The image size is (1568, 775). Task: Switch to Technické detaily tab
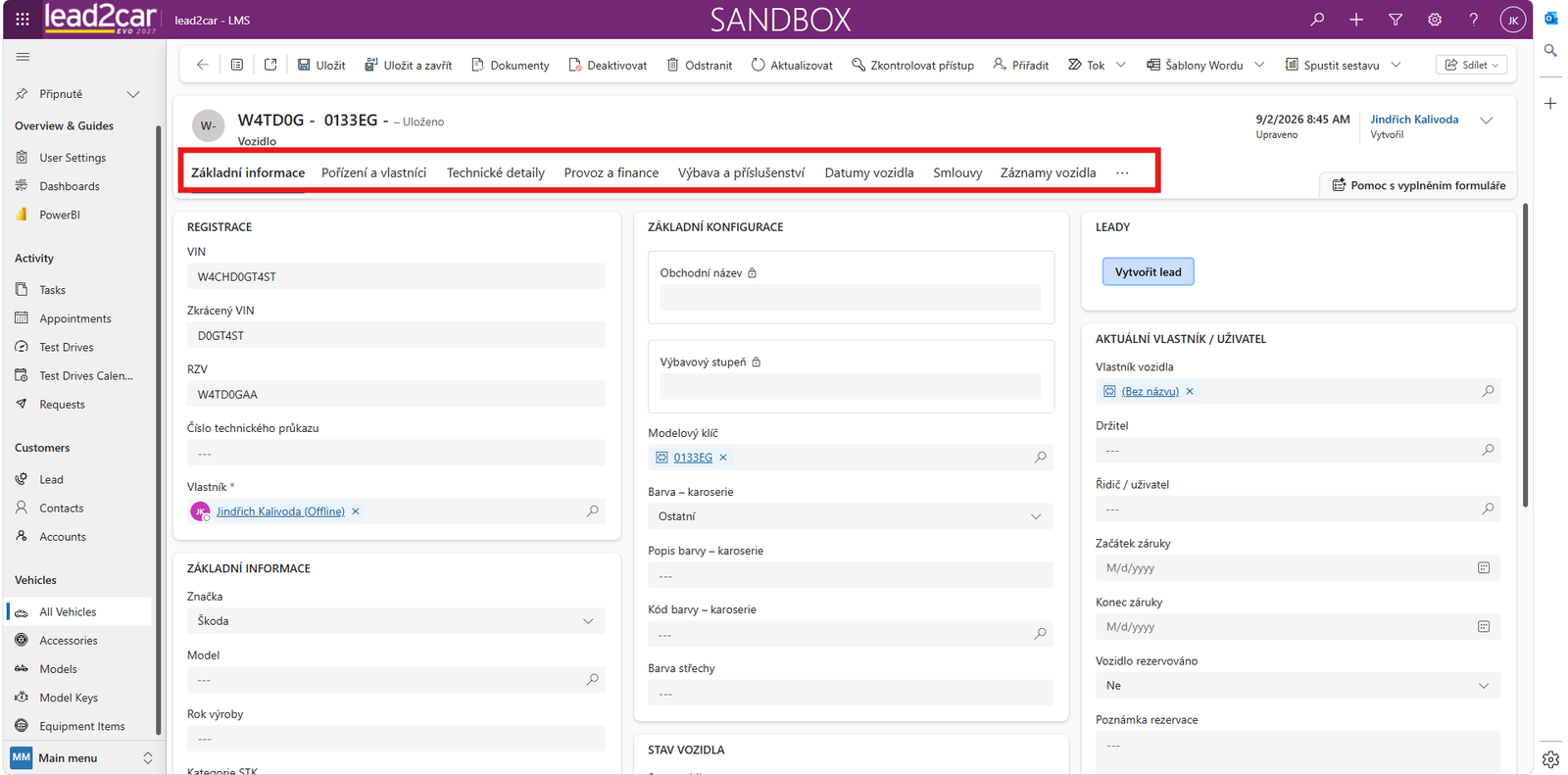tap(496, 172)
